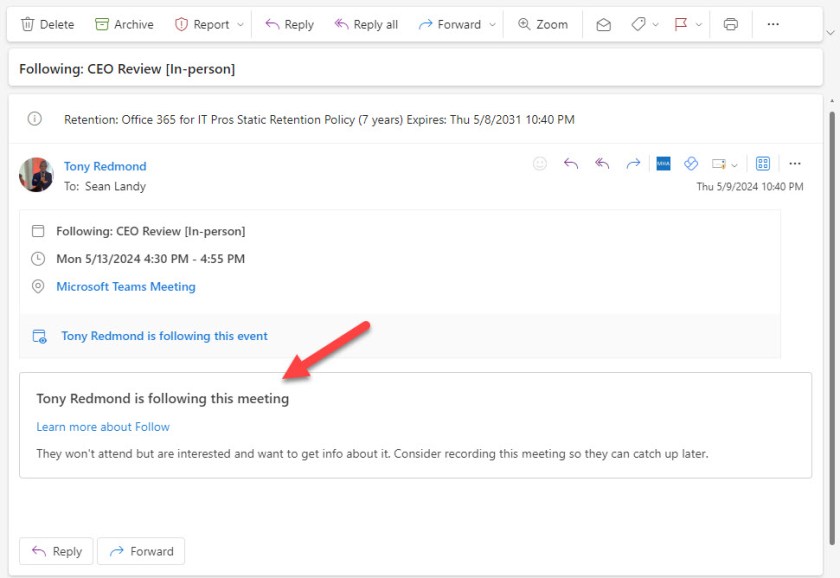Click the calendar icon beside the meeting title
The height and width of the screenshot is (578, 840).
[x=38, y=231]
